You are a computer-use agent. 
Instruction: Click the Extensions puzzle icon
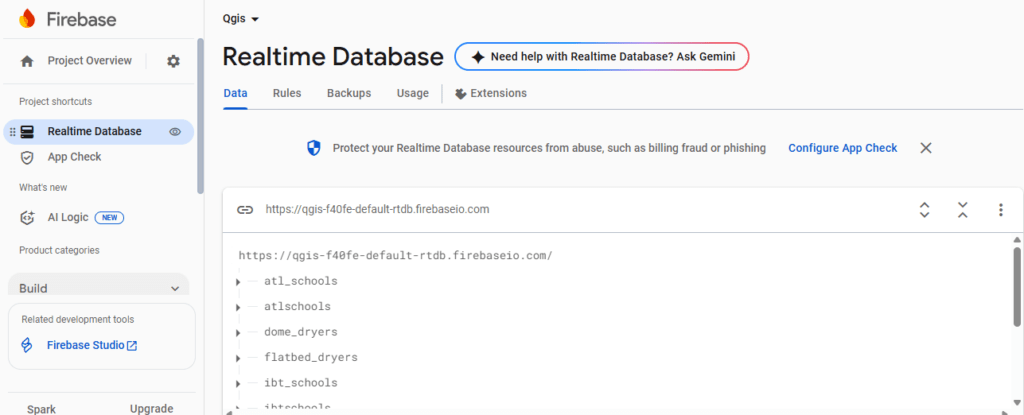pos(460,93)
